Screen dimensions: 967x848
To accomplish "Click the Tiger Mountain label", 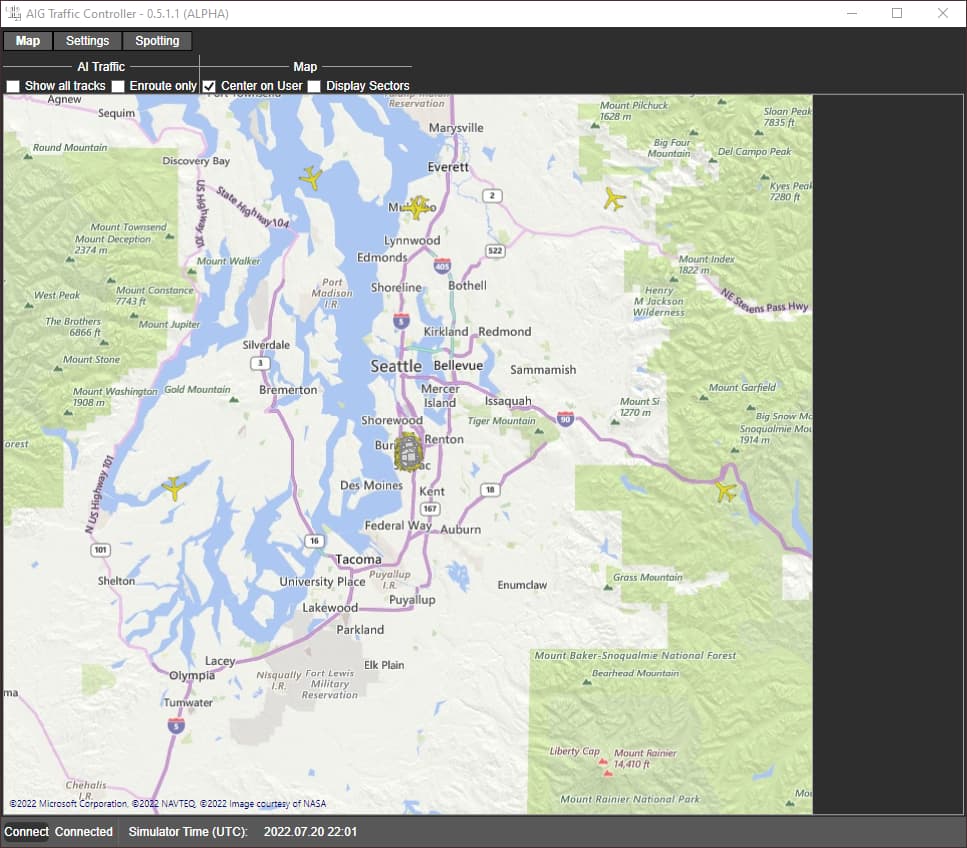I will [501, 421].
